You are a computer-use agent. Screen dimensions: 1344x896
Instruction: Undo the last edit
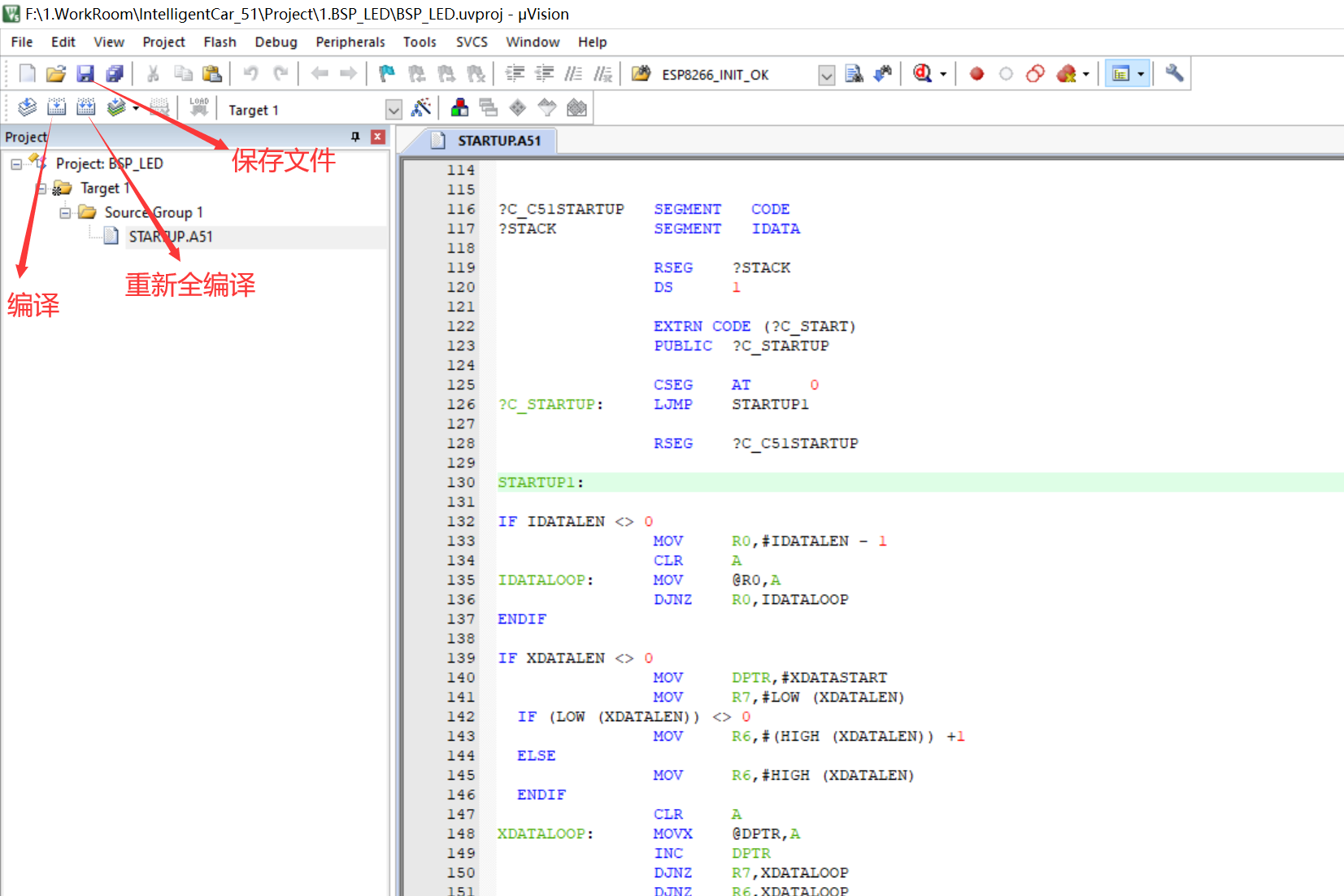click(x=251, y=74)
